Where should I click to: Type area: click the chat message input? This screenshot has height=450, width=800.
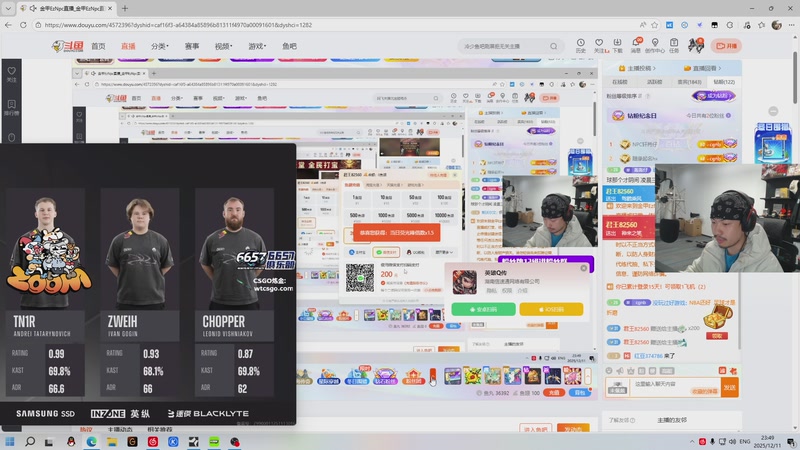(x=674, y=388)
